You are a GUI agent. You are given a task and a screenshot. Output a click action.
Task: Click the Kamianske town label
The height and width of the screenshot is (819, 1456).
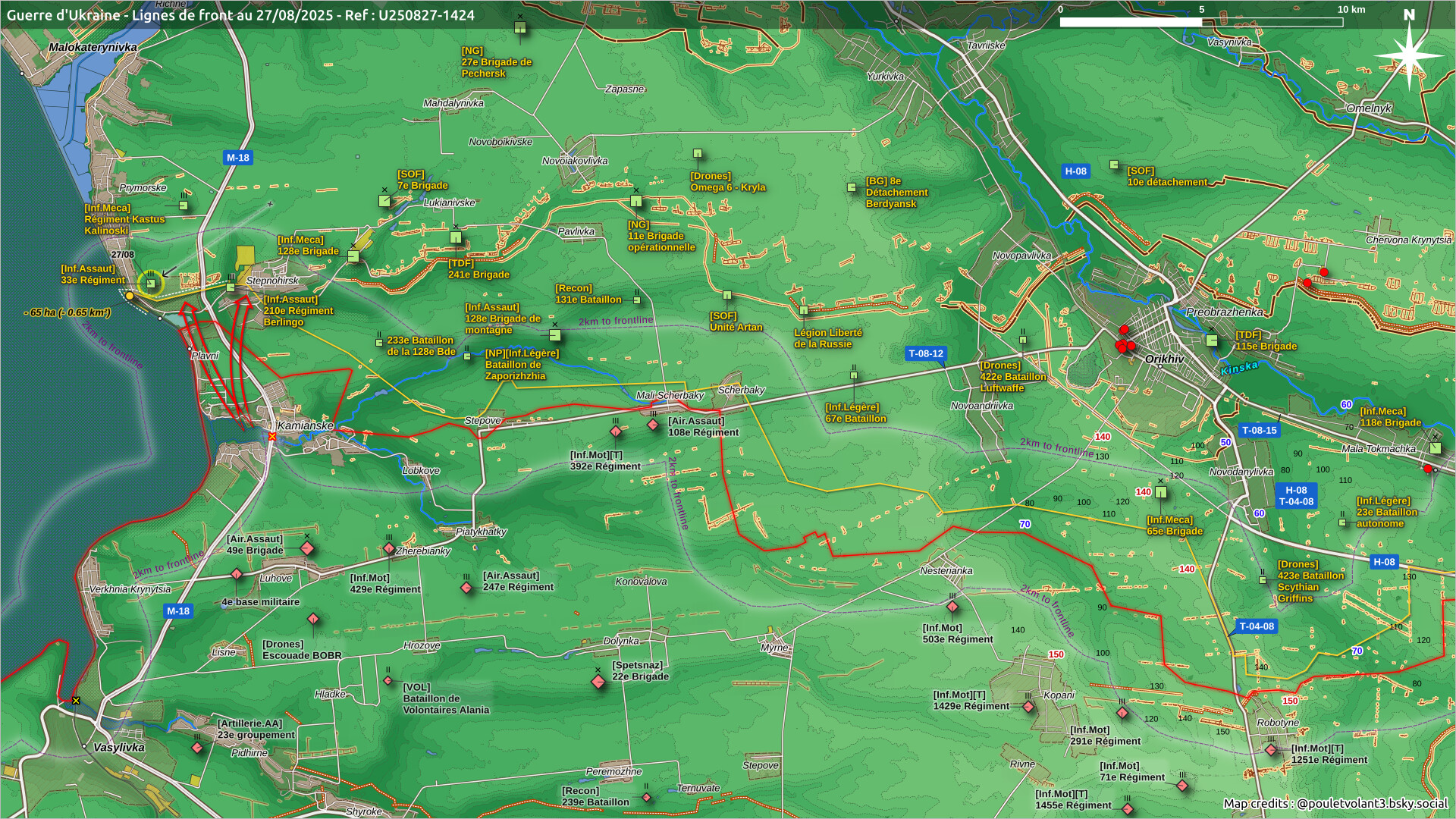[305, 425]
